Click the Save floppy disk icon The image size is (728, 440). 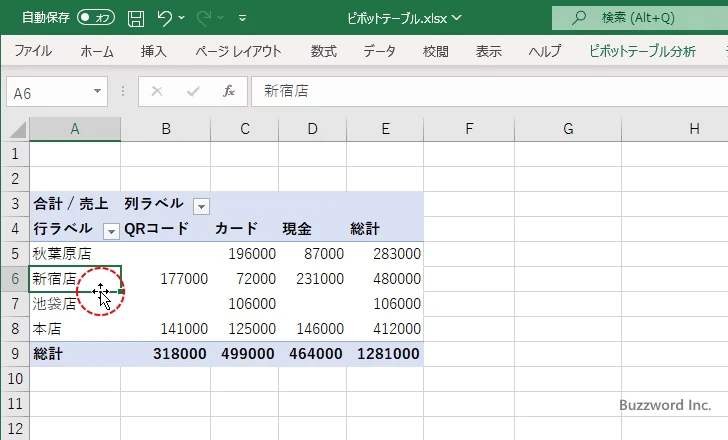pyautogui.click(x=136, y=18)
